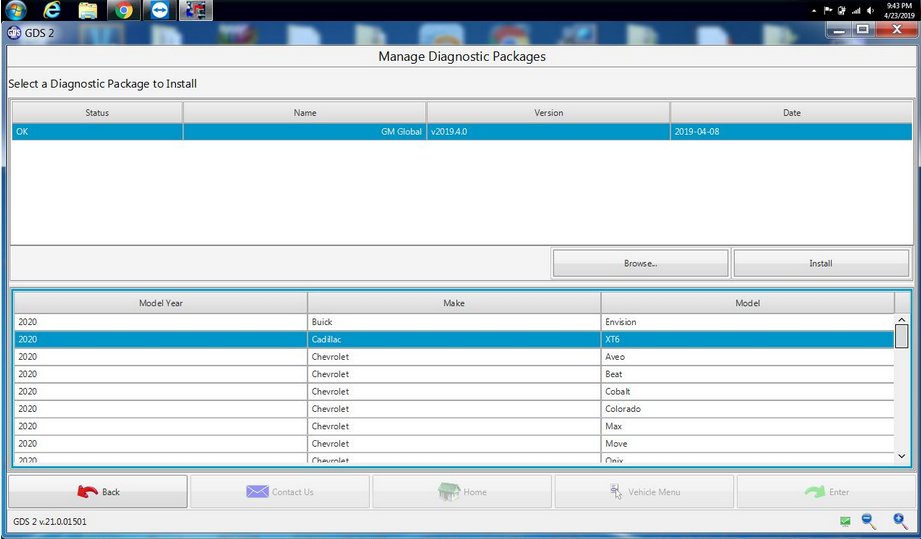Click the Version column header
The height and width of the screenshot is (539, 921).
tap(548, 113)
